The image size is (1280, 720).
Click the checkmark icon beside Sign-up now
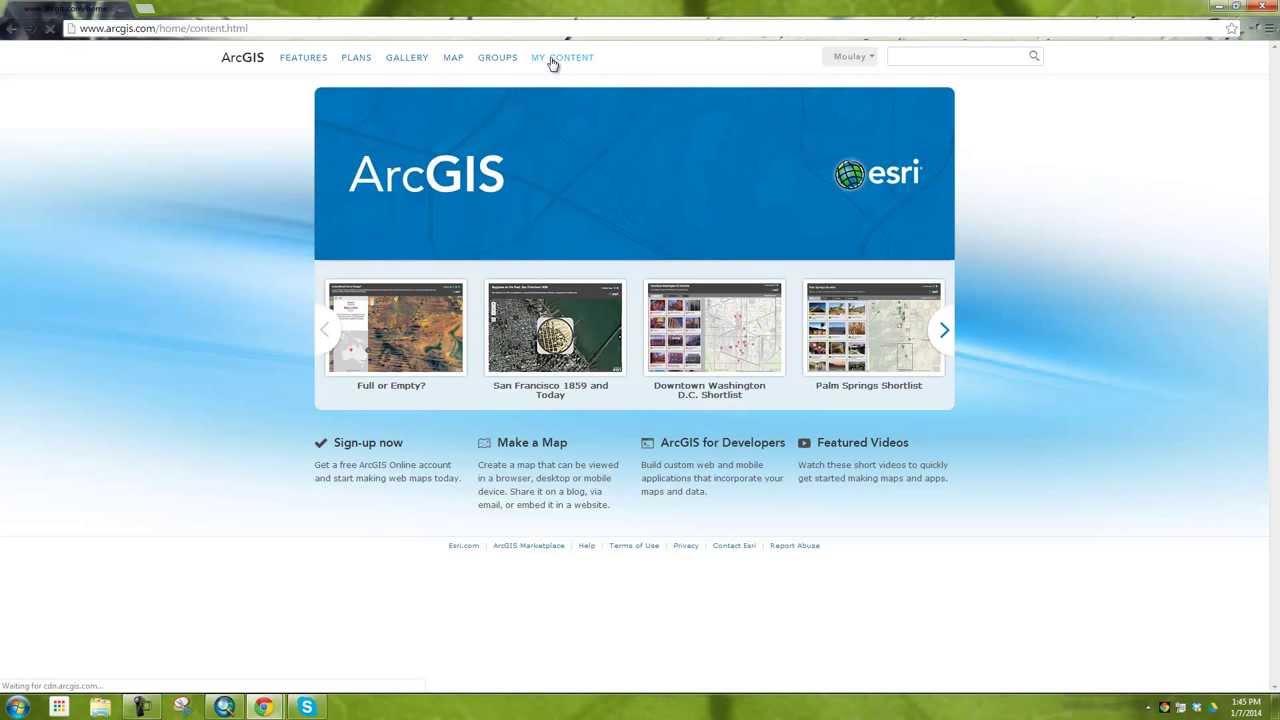point(321,442)
